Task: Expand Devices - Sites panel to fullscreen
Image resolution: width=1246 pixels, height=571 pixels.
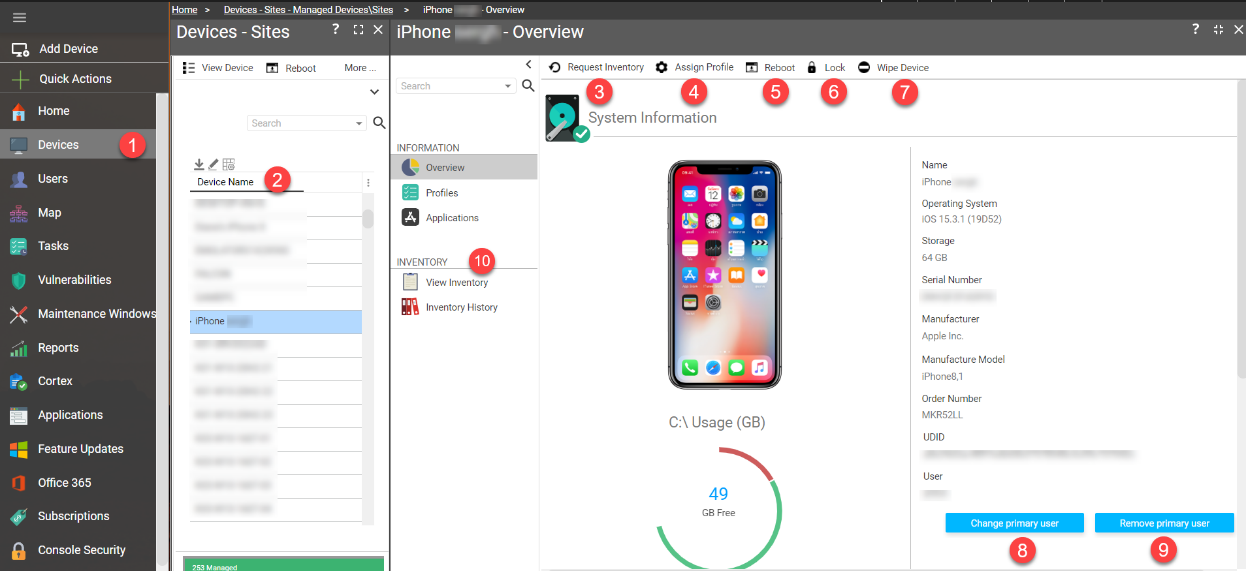Action: 358,30
